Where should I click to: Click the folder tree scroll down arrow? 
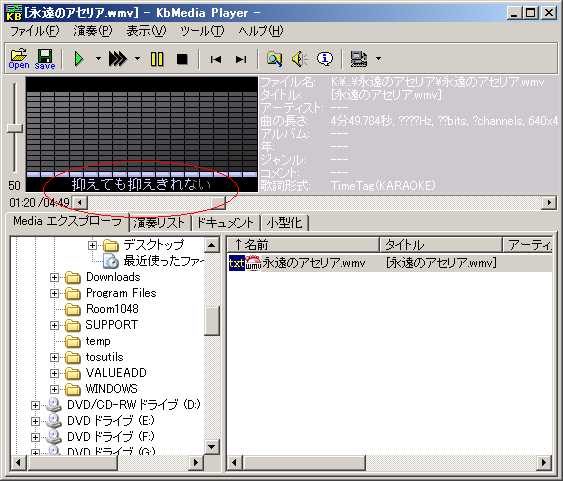coord(211,447)
